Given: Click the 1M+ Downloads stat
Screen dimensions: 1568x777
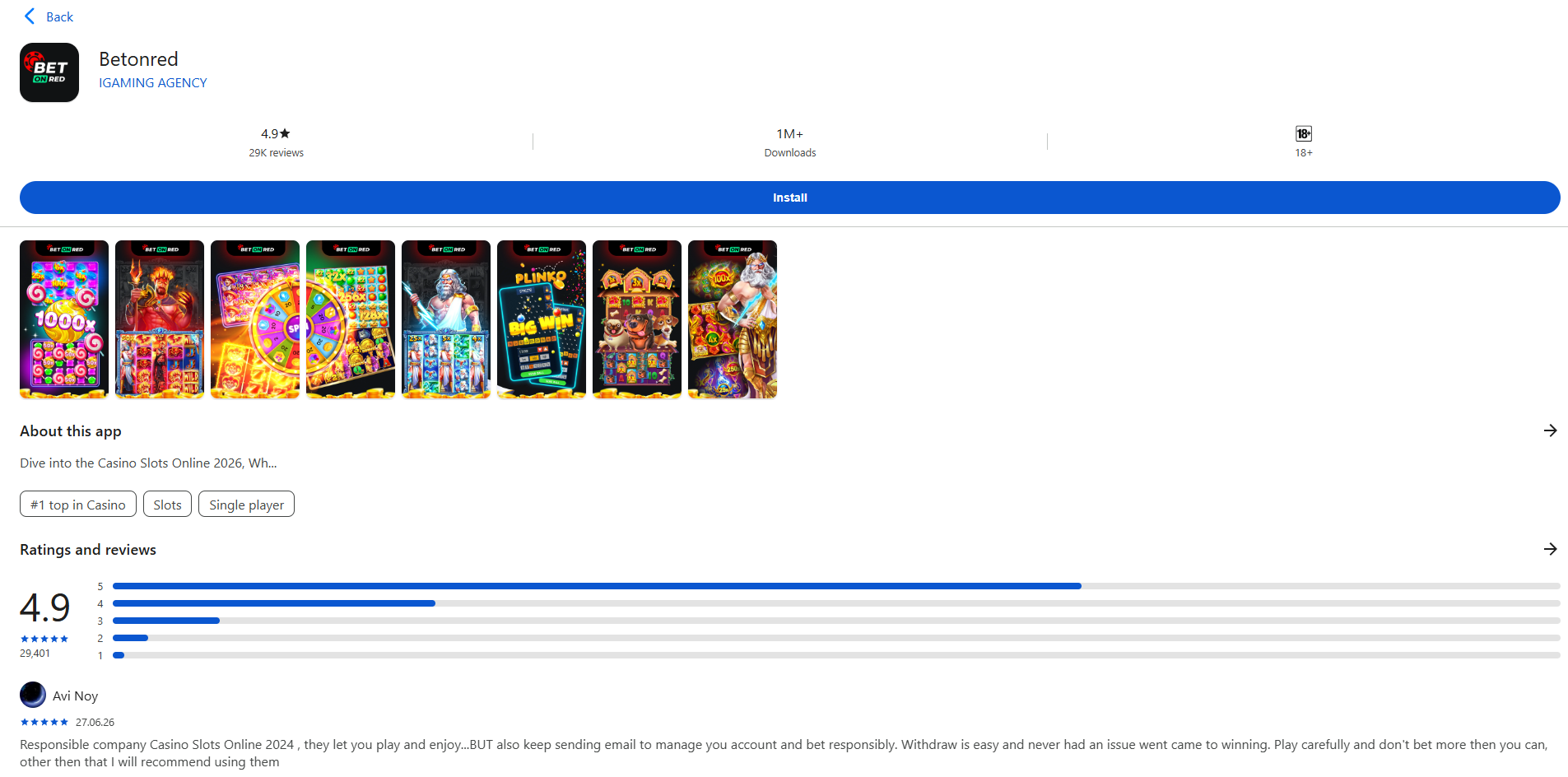Looking at the screenshot, I should 790,142.
